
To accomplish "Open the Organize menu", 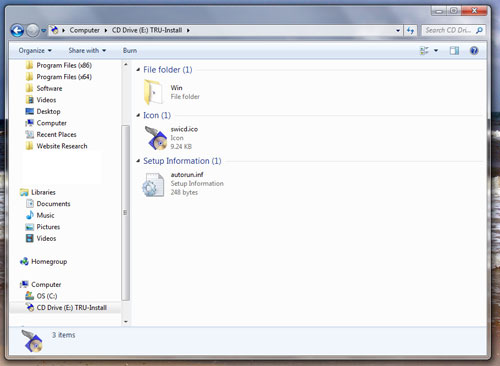I will (35, 51).
